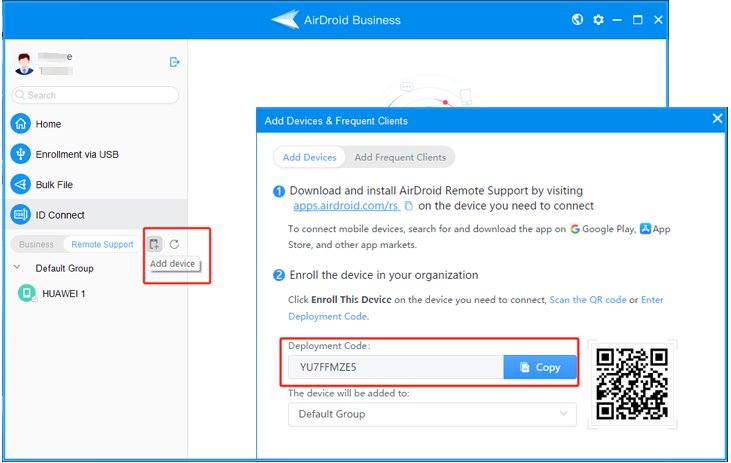Click the HUAWEI 1 device icon
The height and width of the screenshot is (463, 731).
click(x=27, y=293)
